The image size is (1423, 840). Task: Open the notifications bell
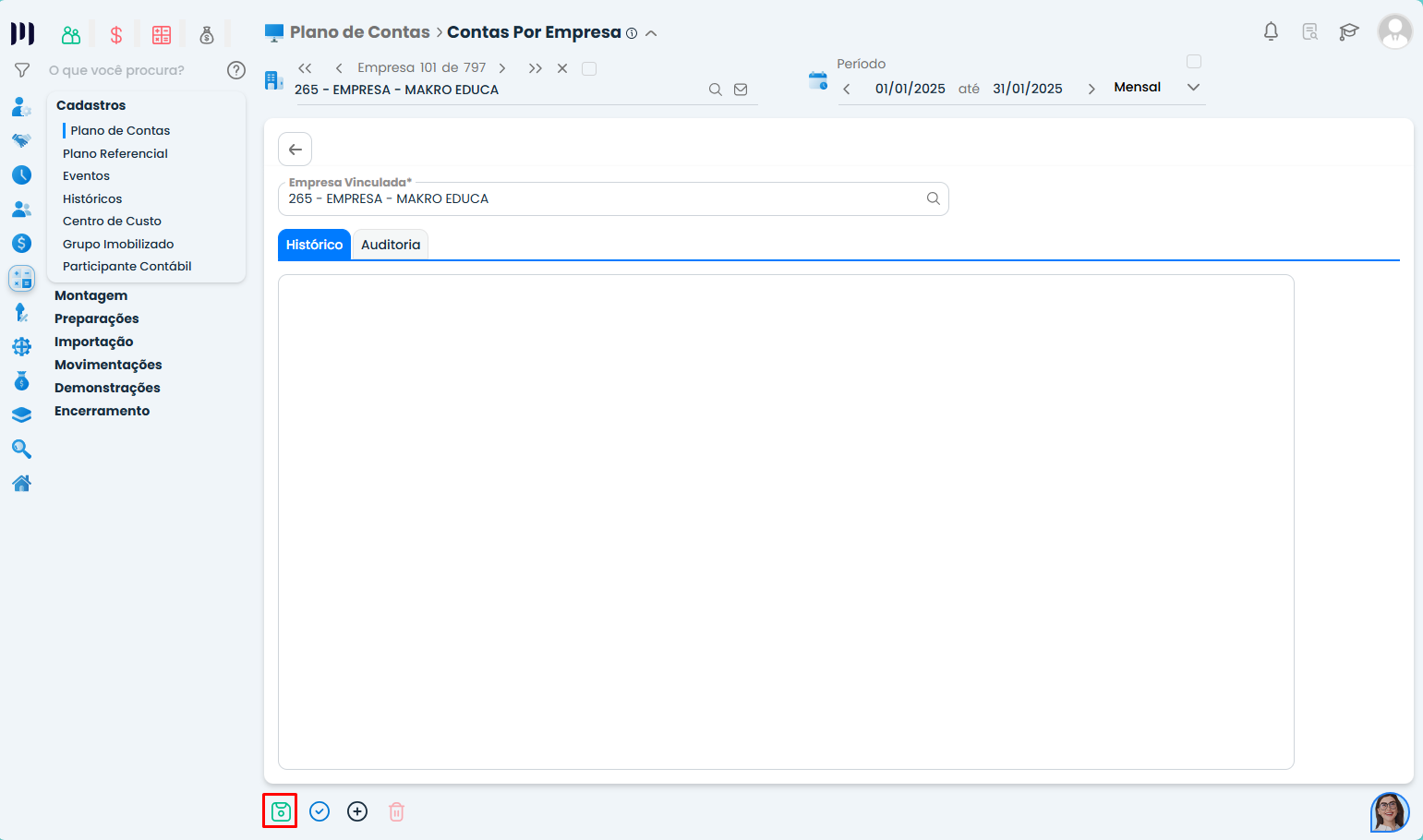pyautogui.click(x=1271, y=32)
